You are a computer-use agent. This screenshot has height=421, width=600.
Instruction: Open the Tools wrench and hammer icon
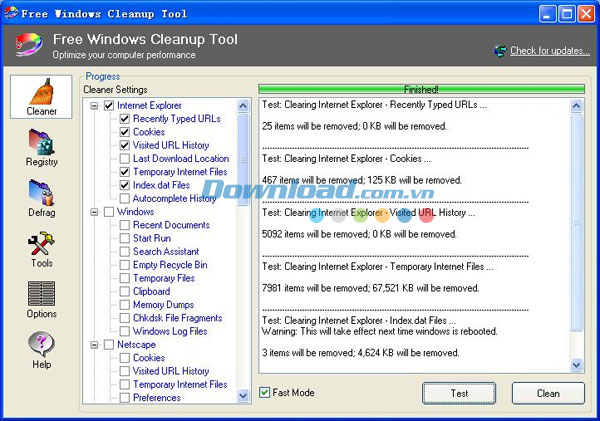[41, 243]
